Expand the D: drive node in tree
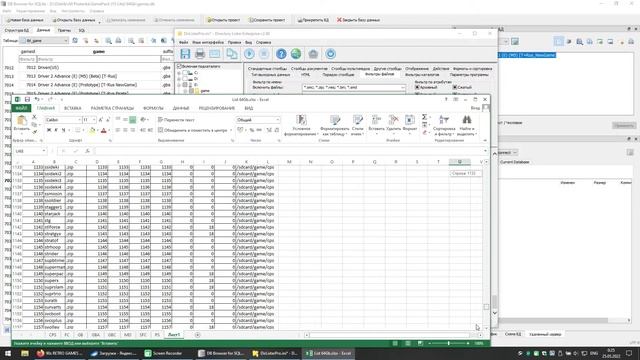 (179, 79)
